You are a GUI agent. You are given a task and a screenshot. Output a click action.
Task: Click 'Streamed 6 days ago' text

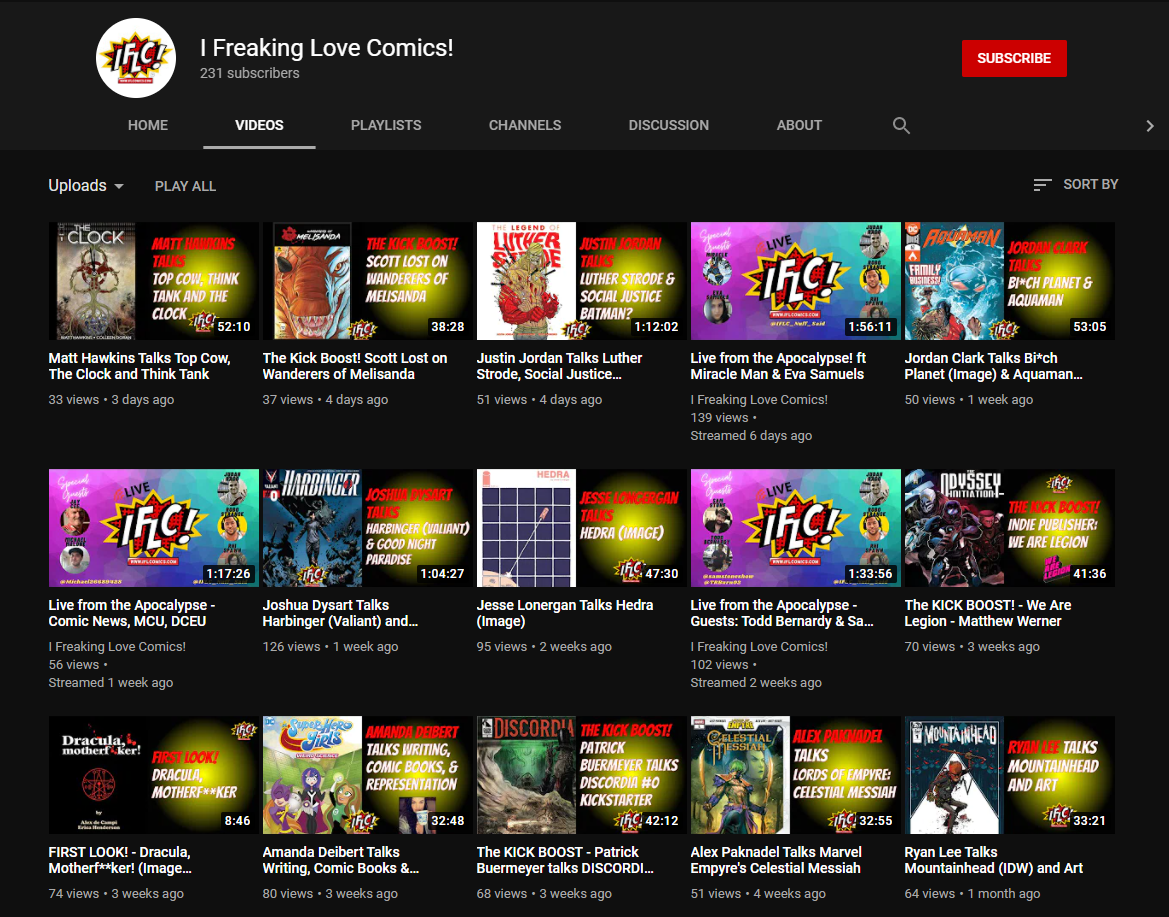click(751, 435)
